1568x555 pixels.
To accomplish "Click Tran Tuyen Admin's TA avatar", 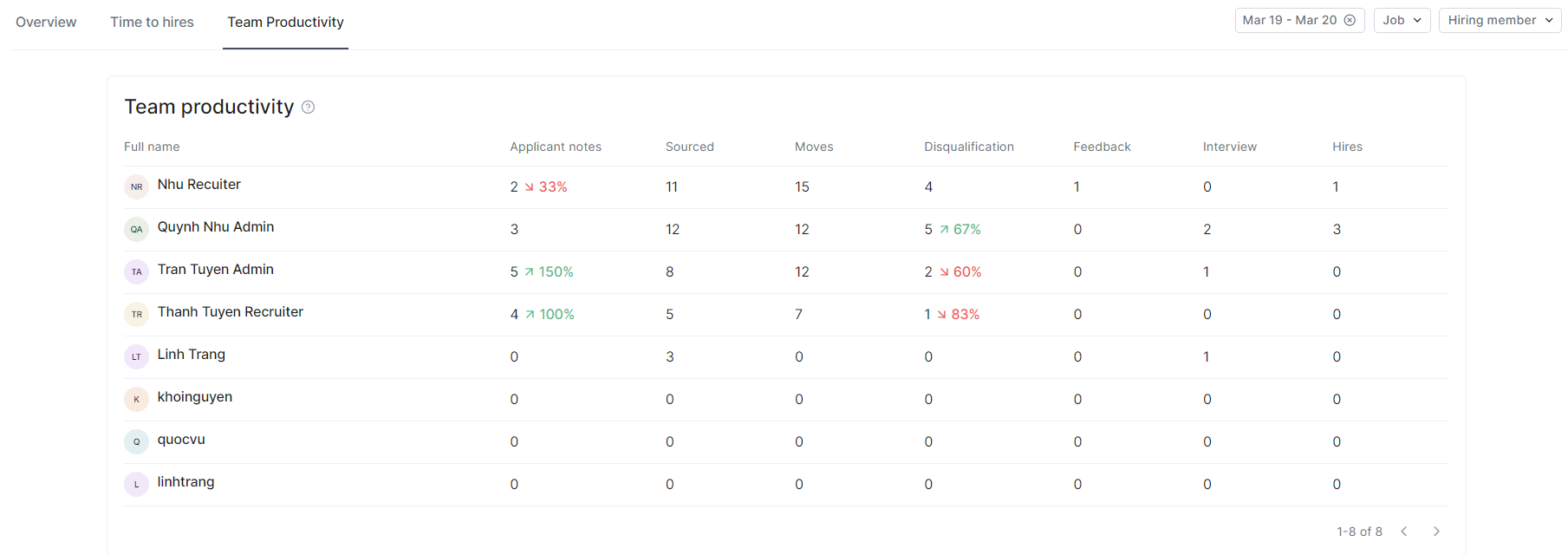I will (x=136, y=271).
